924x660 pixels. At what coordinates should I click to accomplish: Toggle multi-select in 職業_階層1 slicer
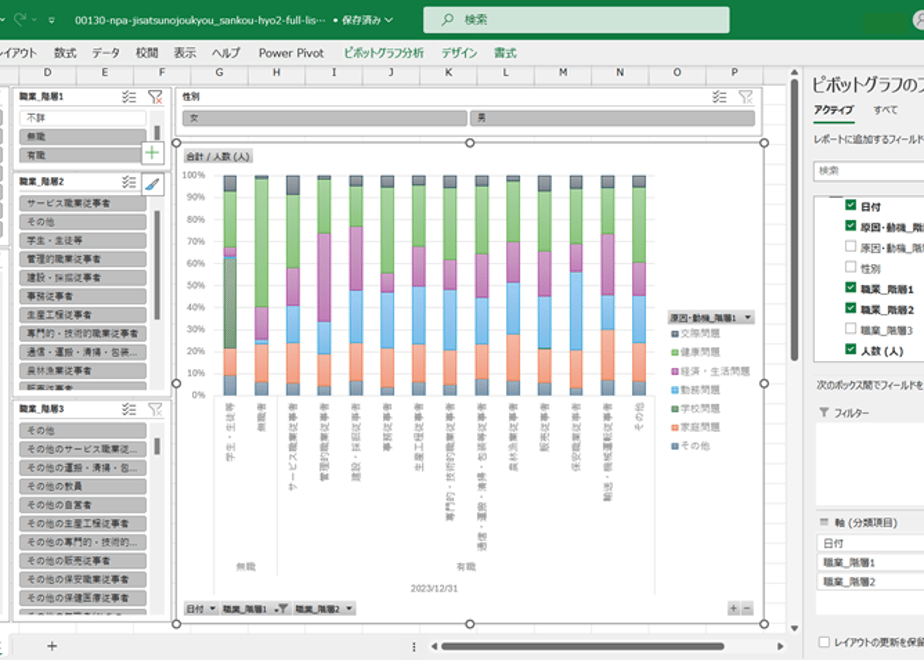coord(129,97)
